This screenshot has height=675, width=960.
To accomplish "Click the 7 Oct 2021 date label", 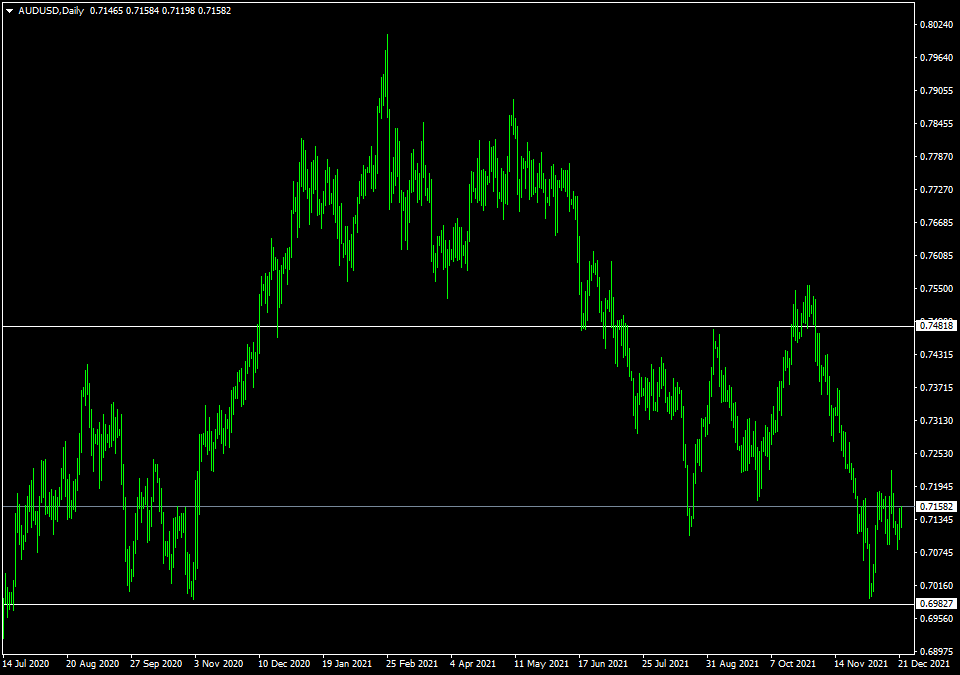I will coord(793,664).
